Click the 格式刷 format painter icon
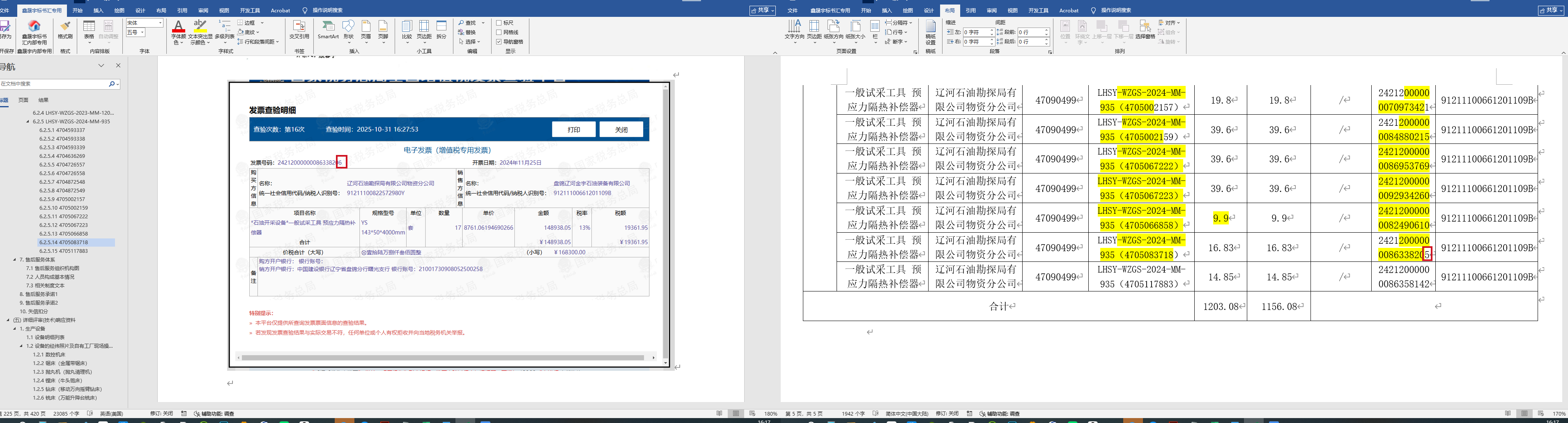 (65, 29)
